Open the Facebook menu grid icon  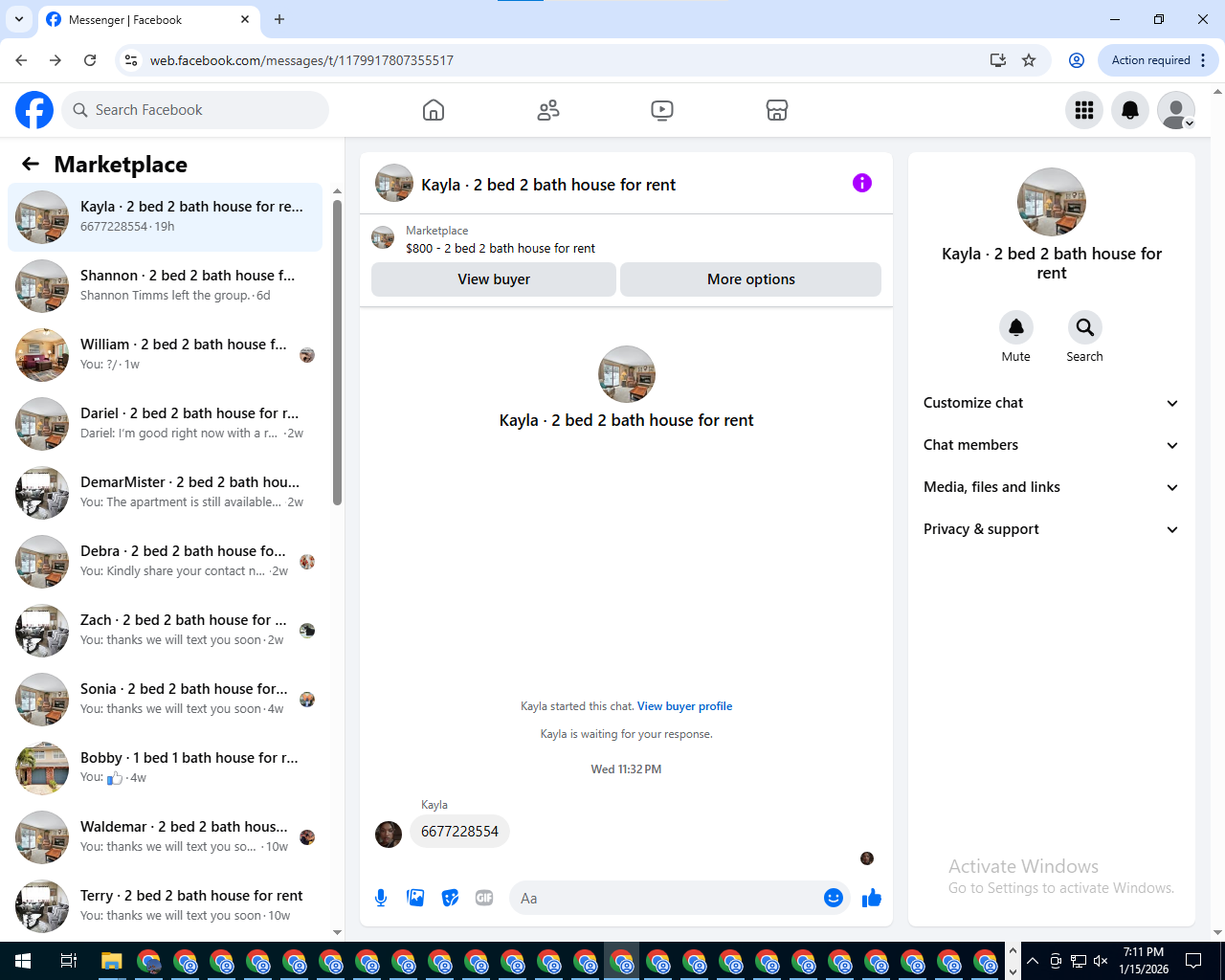click(1084, 110)
